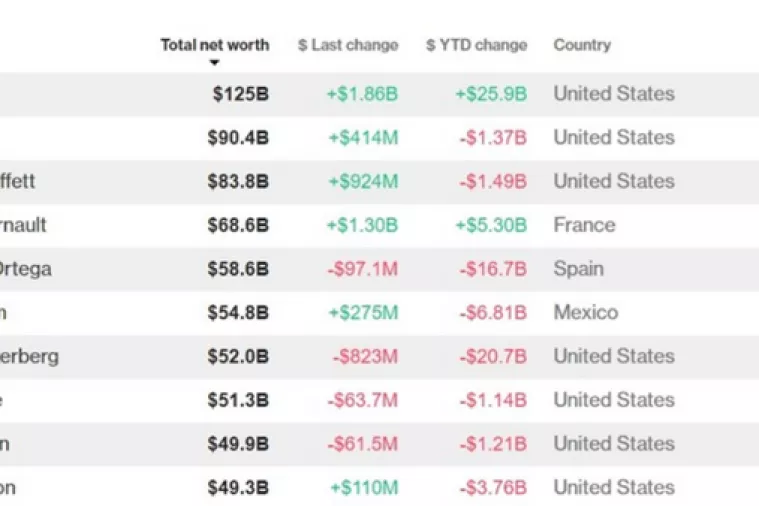Sort by Total net worth column header
Image resolution: width=759 pixels, height=506 pixels.
click(214, 45)
